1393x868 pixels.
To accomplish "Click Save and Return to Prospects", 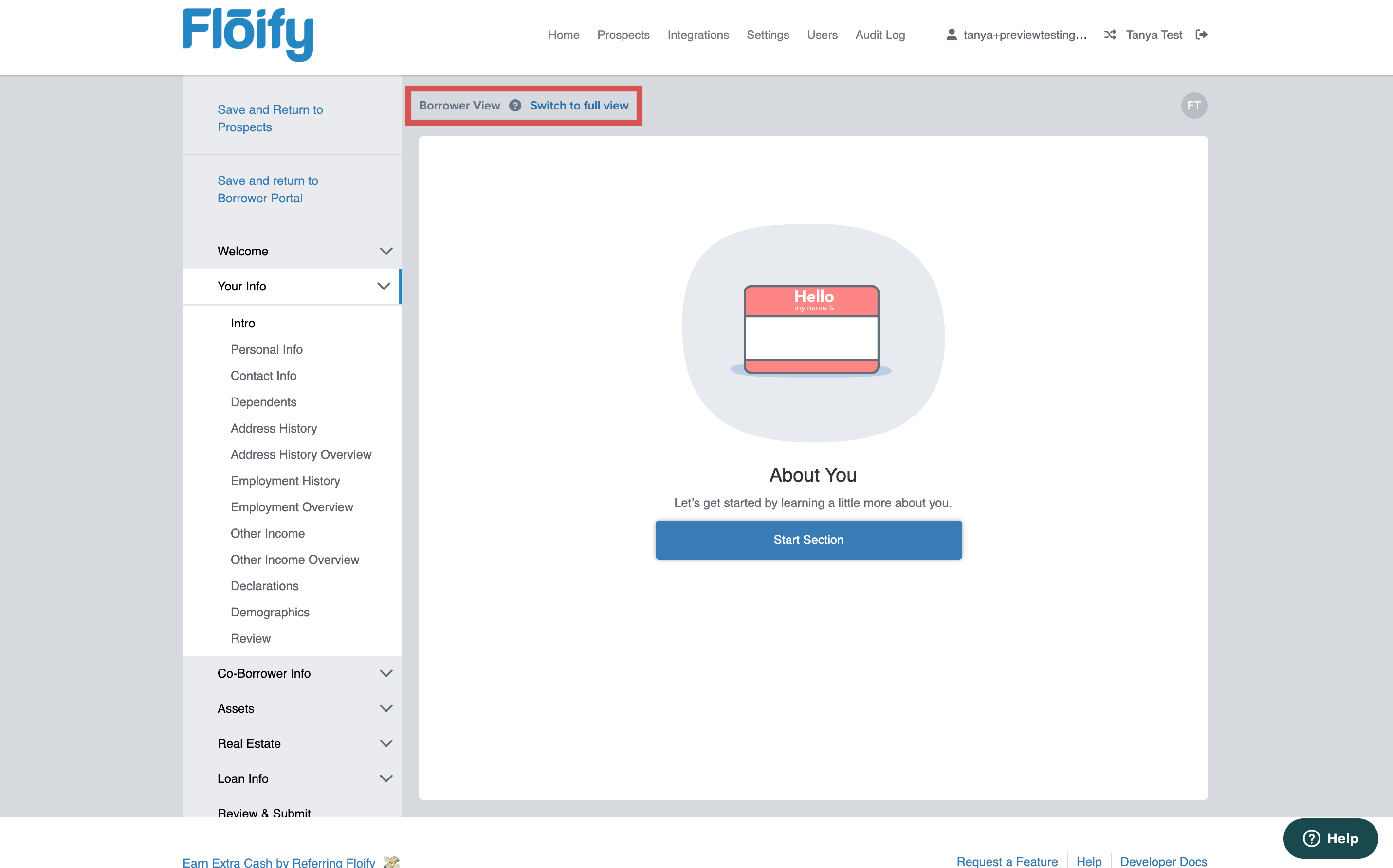I will tap(270, 118).
